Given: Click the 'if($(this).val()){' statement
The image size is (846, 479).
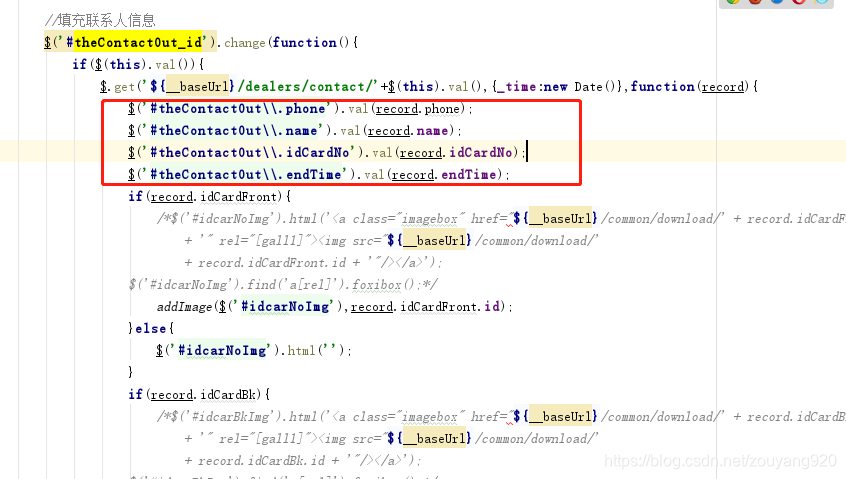Looking at the screenshot, I should (x=138, y=65).
